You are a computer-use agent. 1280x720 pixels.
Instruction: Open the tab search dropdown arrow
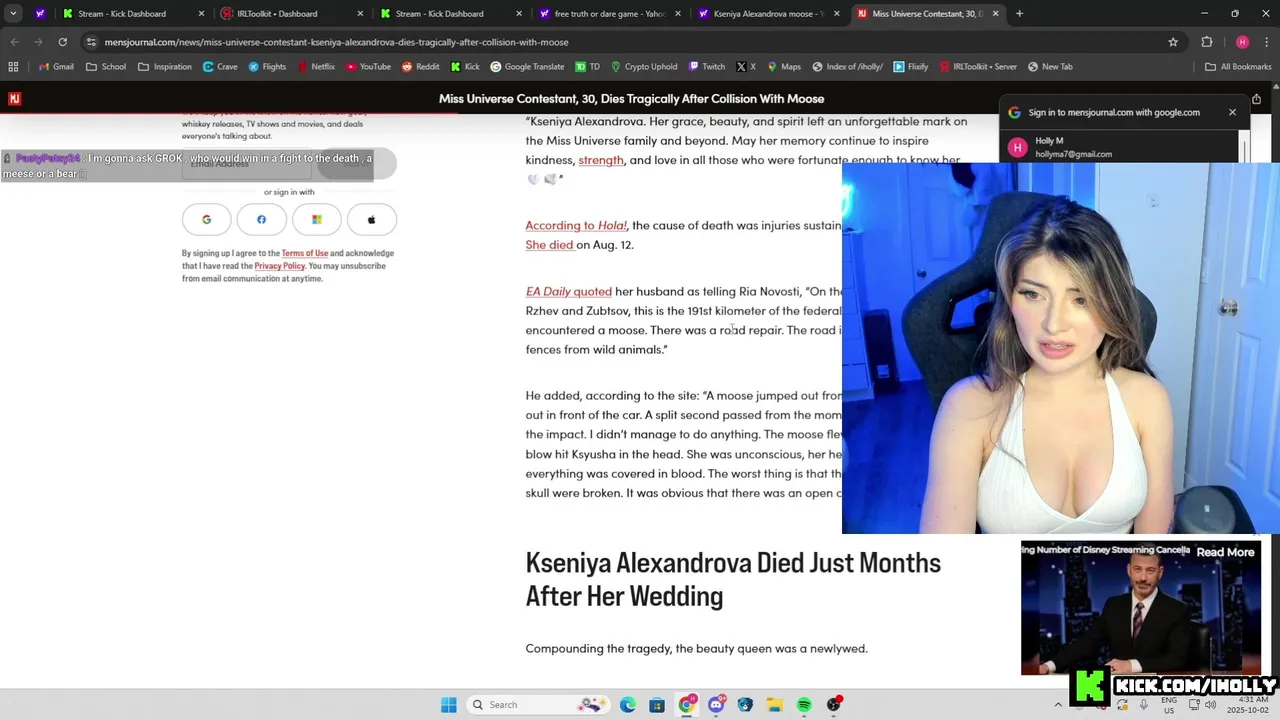click(13, 14)
